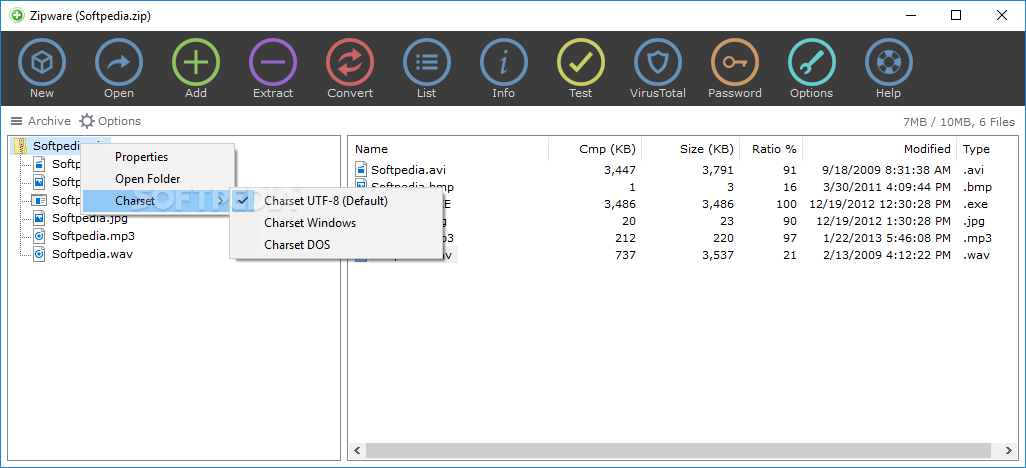Click the Softpedia.jpg icon in the tree

tap(39, 218)
